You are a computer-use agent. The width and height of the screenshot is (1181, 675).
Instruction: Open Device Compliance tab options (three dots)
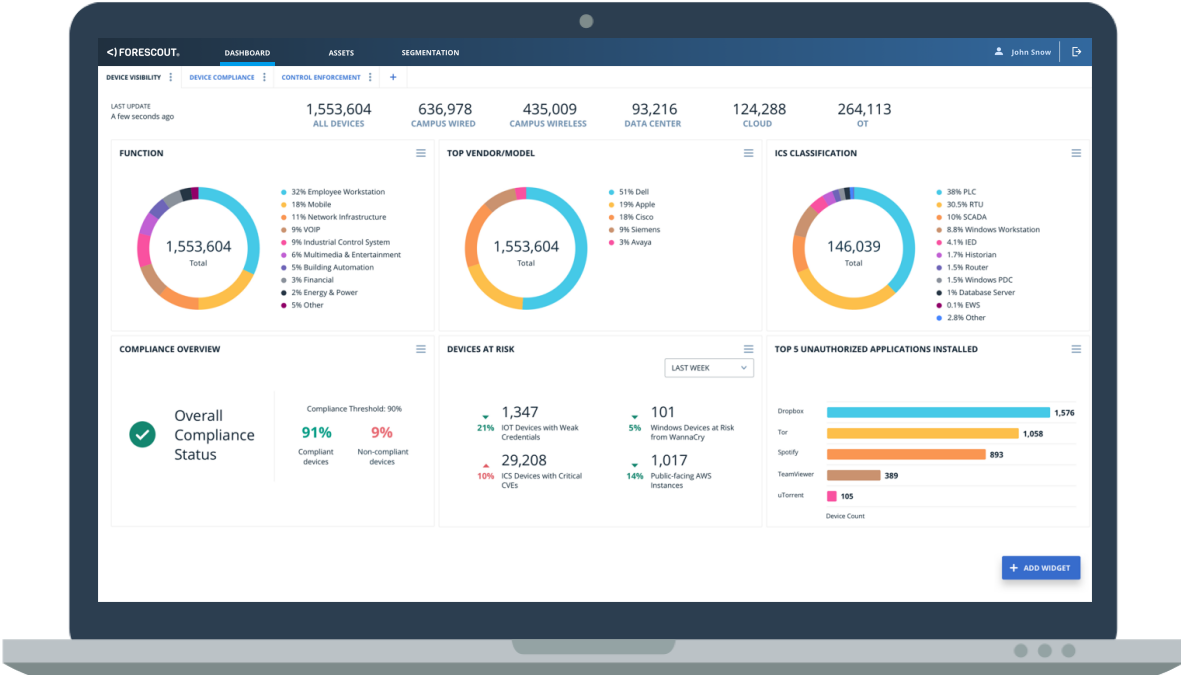click(264, 77)
